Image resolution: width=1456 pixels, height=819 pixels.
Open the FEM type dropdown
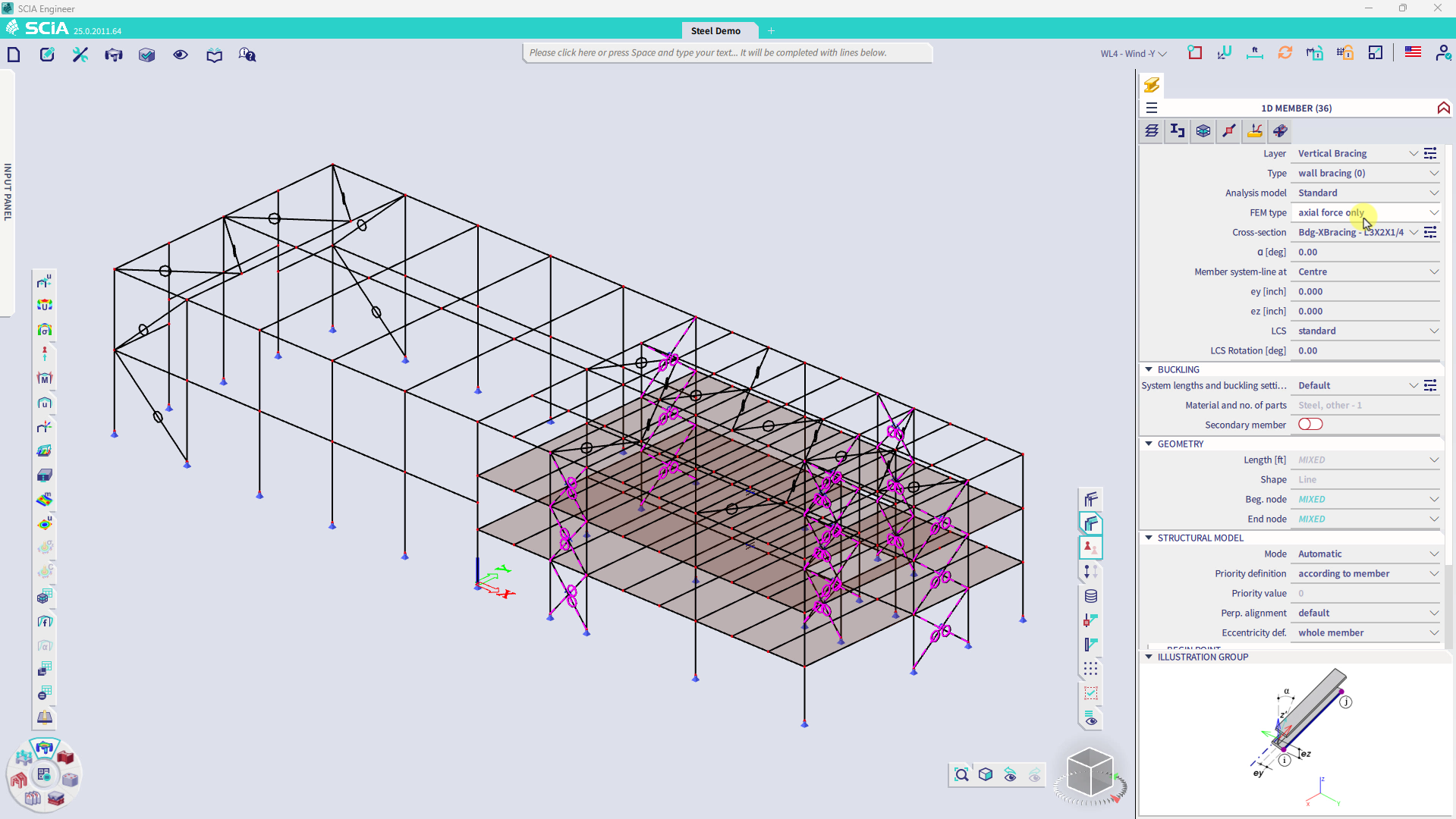pyautogui.click(x=1433, y=212)
